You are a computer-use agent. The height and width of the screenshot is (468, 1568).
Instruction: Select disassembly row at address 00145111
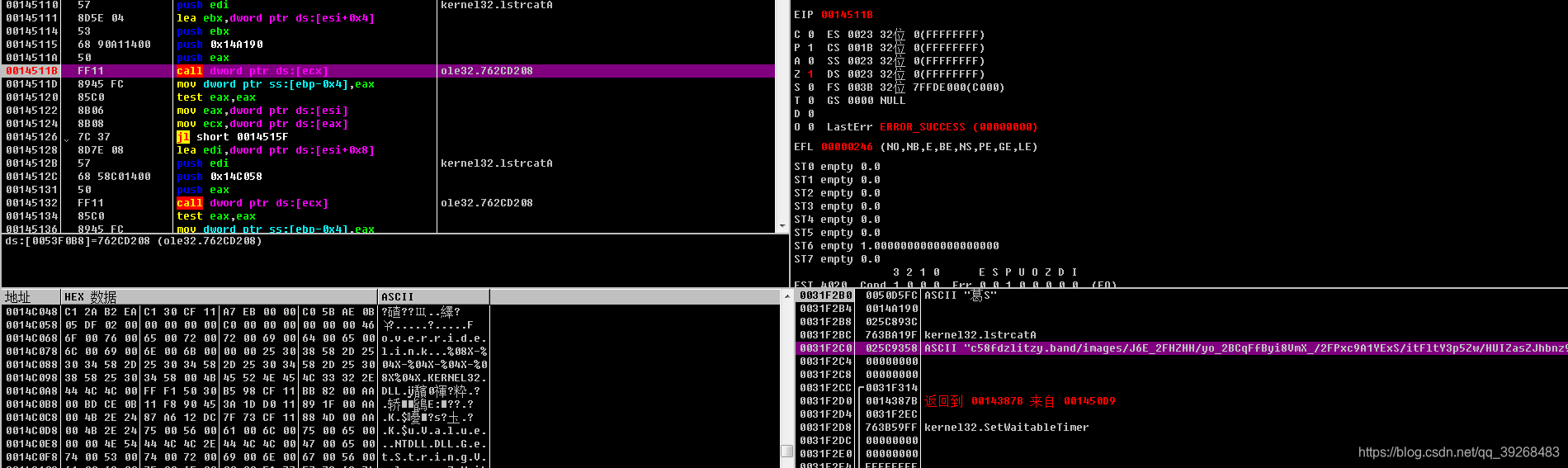pyautogui.click(x=388, y=18)
